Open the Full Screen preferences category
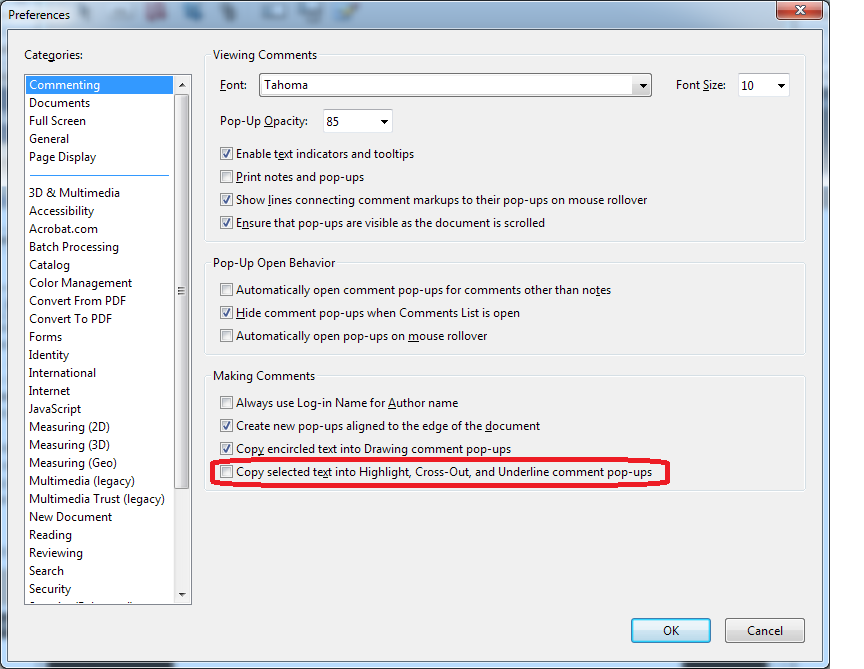The width and height of the screenshot is (864, 669). [57, 120]
